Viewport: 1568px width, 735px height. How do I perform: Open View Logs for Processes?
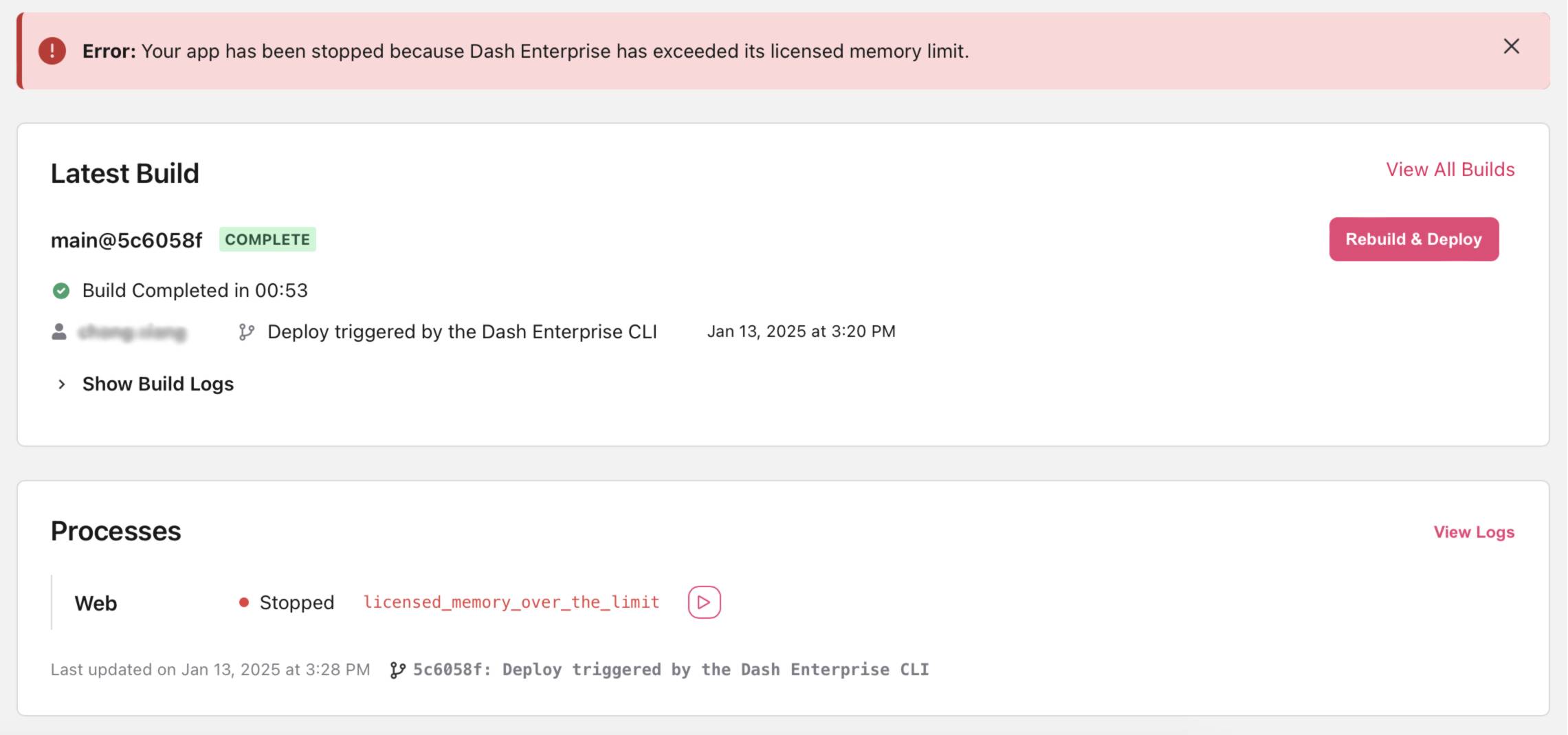coord(1473,532)
